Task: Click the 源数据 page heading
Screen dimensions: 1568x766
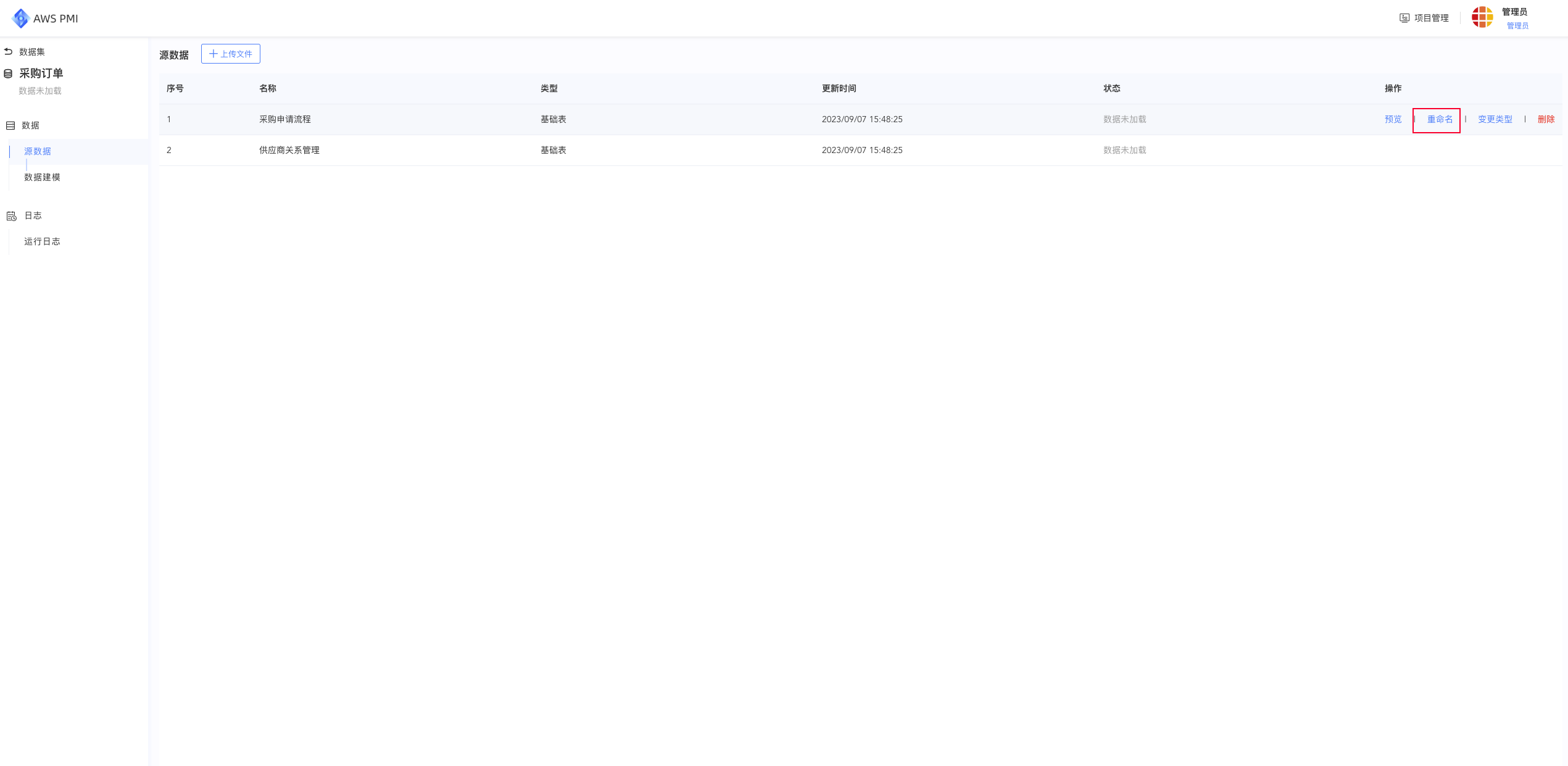Action: pos(174,55)
